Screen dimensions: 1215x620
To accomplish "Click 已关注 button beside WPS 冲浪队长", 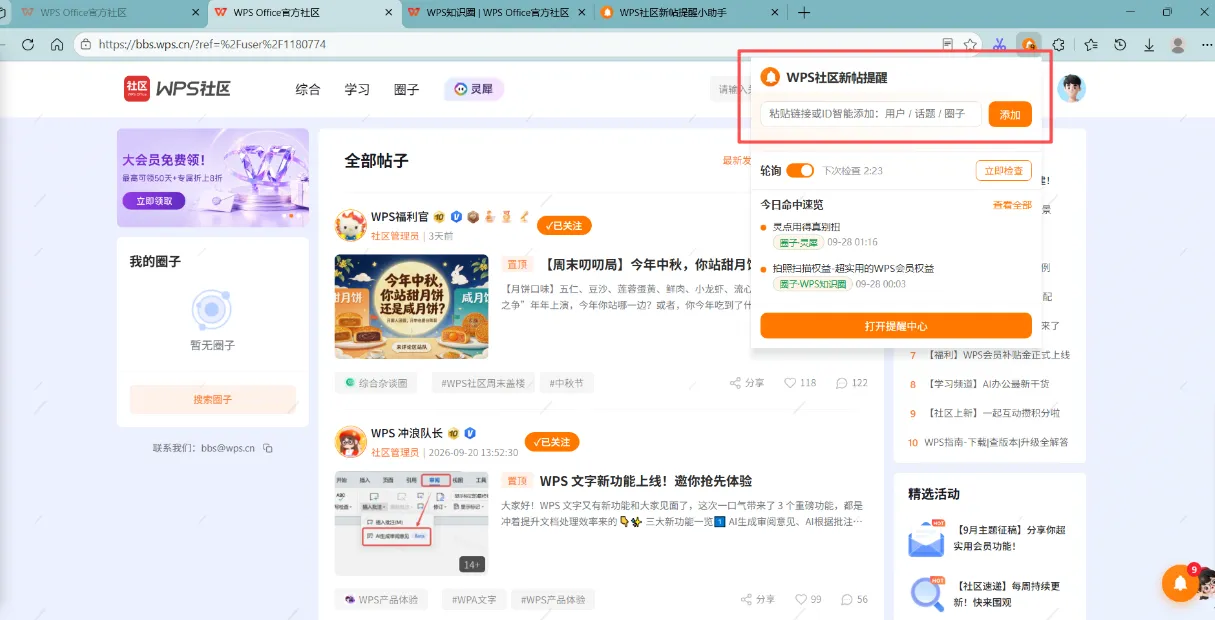I will (x=552, y=442).
